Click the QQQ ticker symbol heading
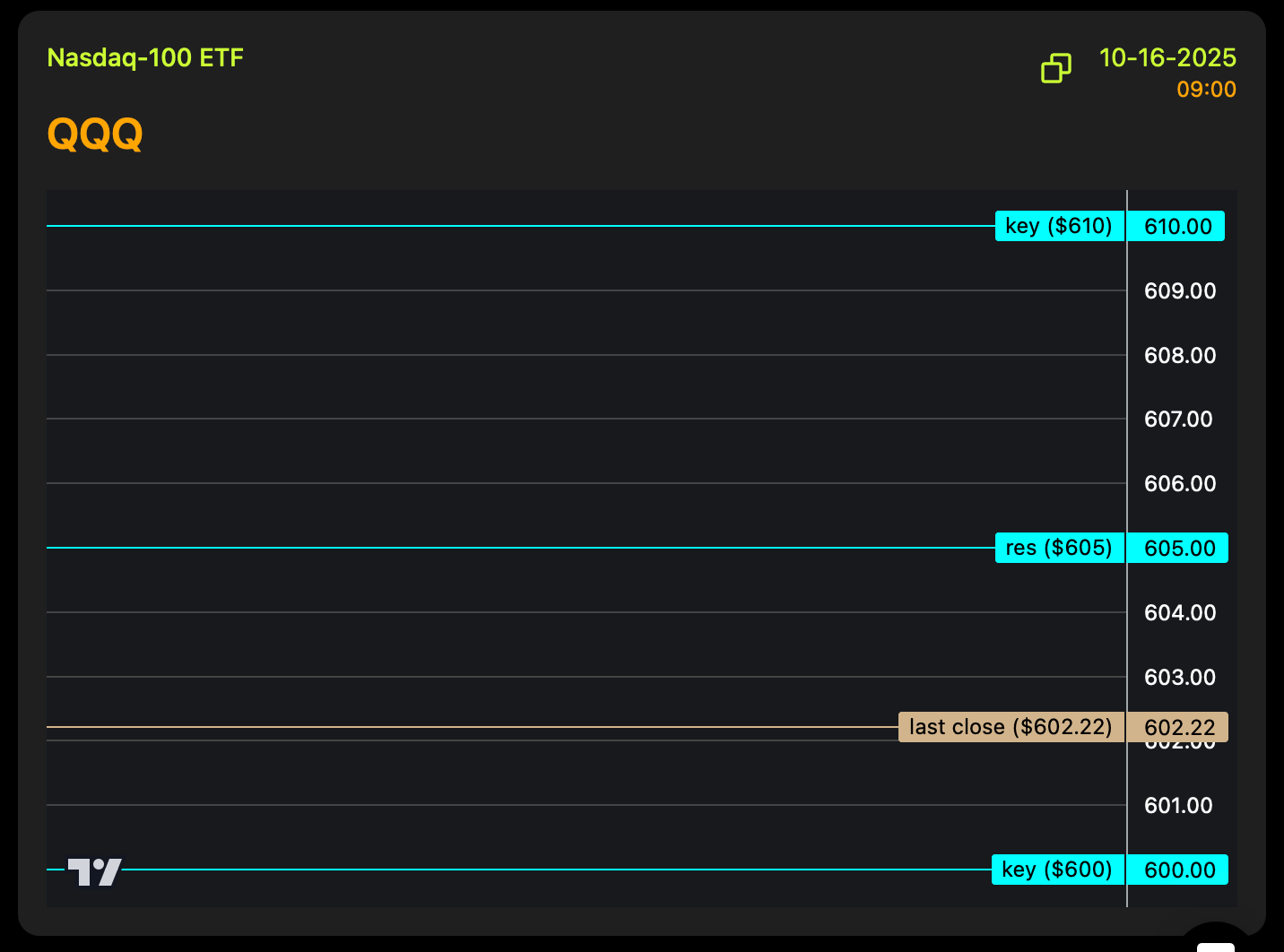 95,134
